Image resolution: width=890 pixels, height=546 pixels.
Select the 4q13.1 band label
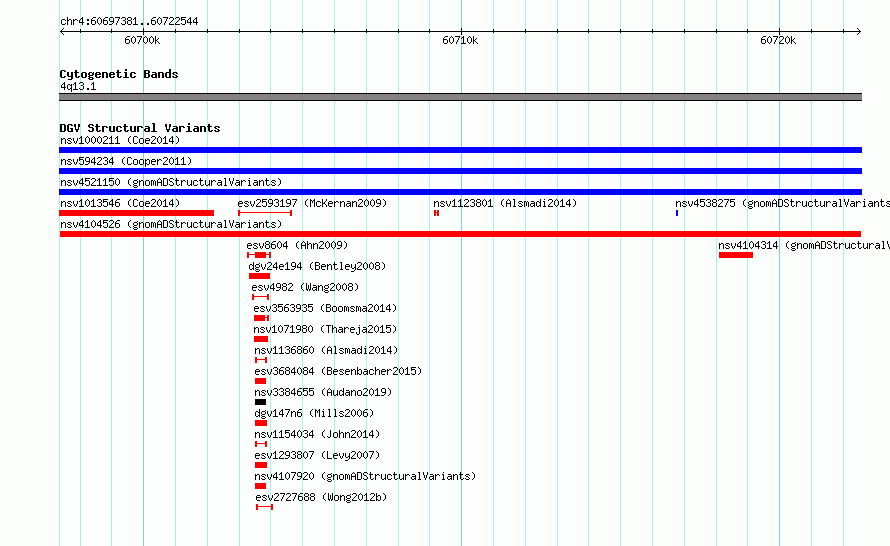pos(78,86)
